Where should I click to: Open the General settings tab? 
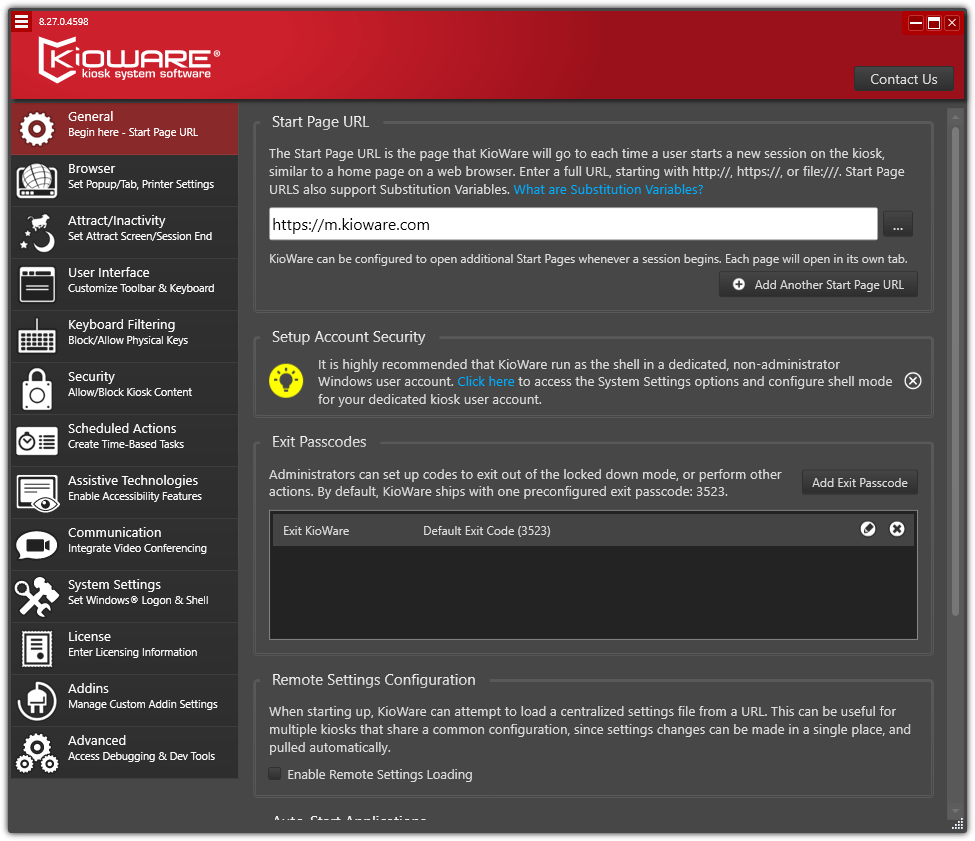124,129
